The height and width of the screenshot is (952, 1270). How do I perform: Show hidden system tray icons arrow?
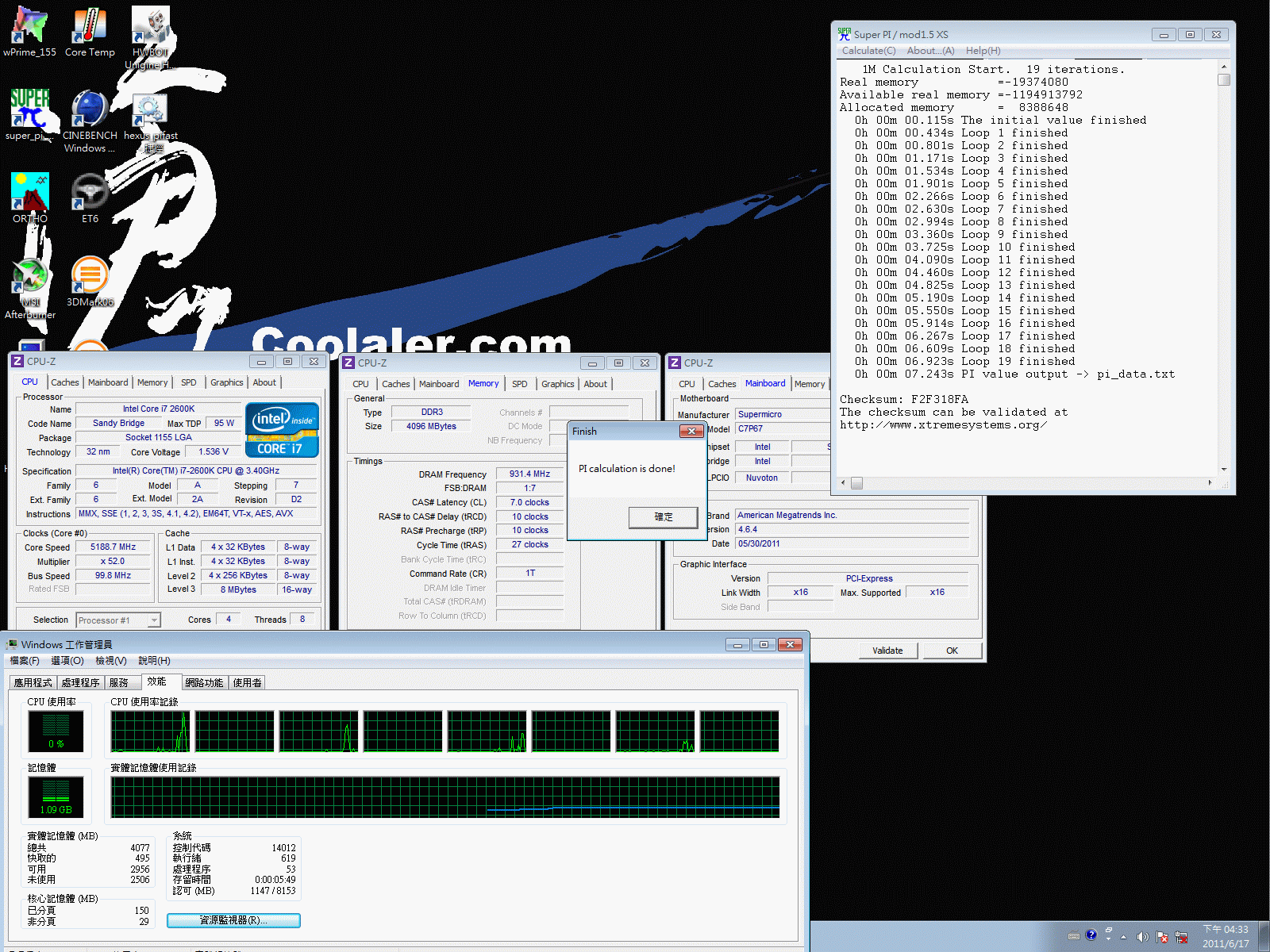click(x=1123, y=937)
